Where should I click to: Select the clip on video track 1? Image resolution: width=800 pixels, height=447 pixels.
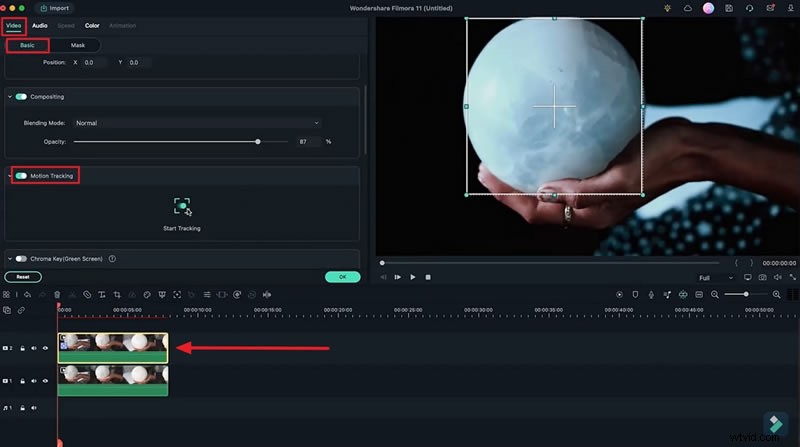tap(113, 381)
